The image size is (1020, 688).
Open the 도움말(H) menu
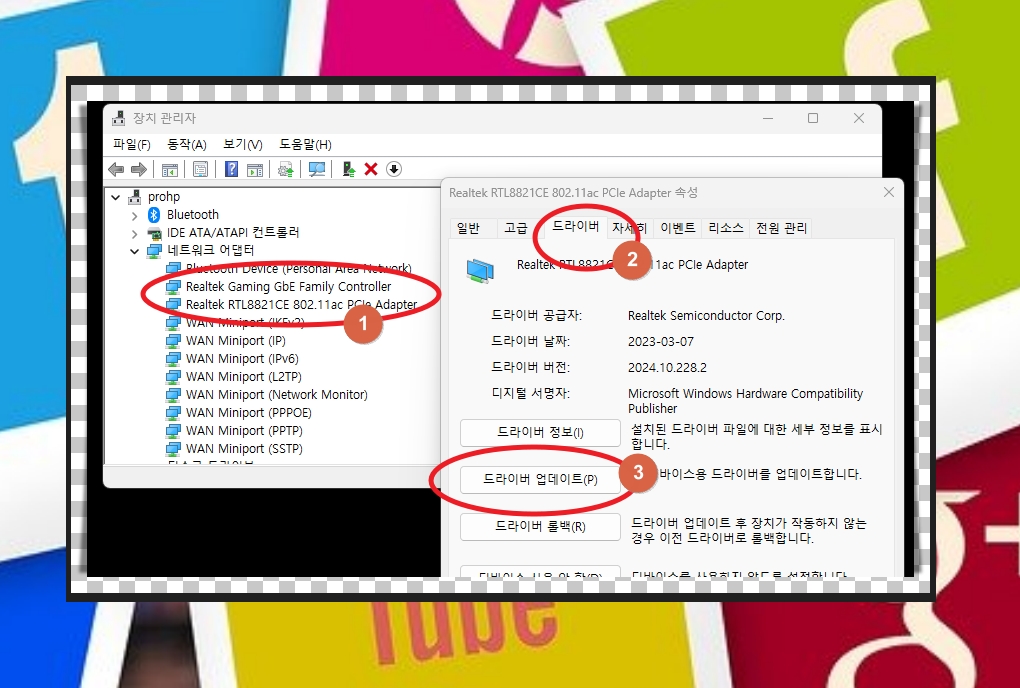tap(305, 144)
